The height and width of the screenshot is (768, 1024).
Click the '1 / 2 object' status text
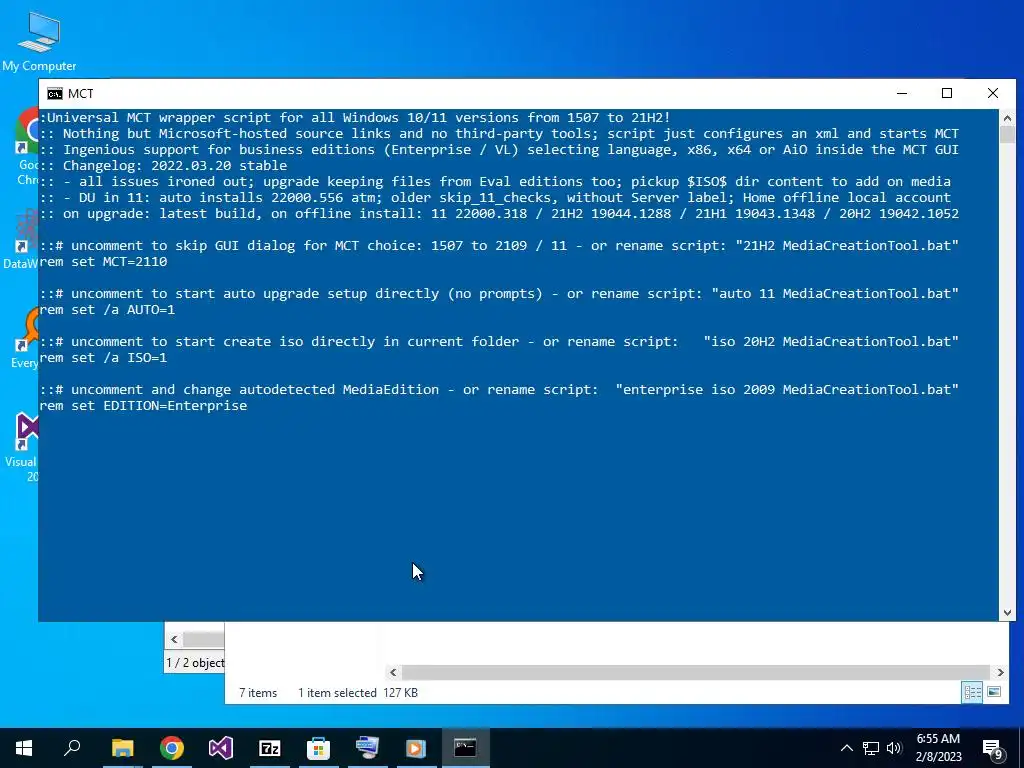(195, 663)
